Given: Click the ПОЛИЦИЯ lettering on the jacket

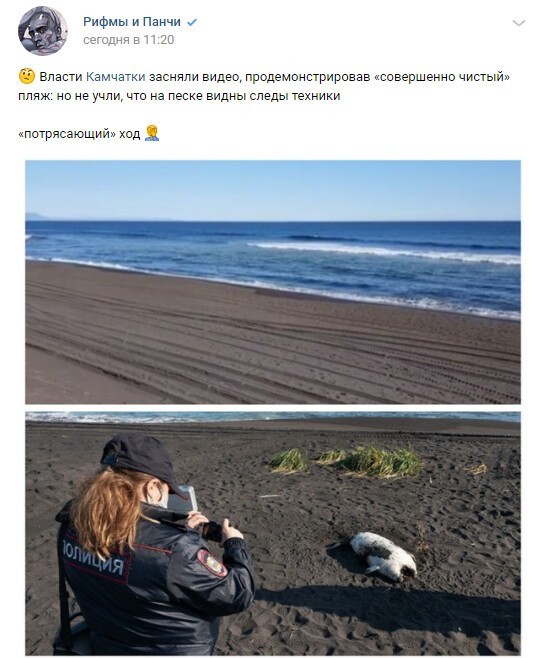Looking at the screenshot, I should (94, 557).
